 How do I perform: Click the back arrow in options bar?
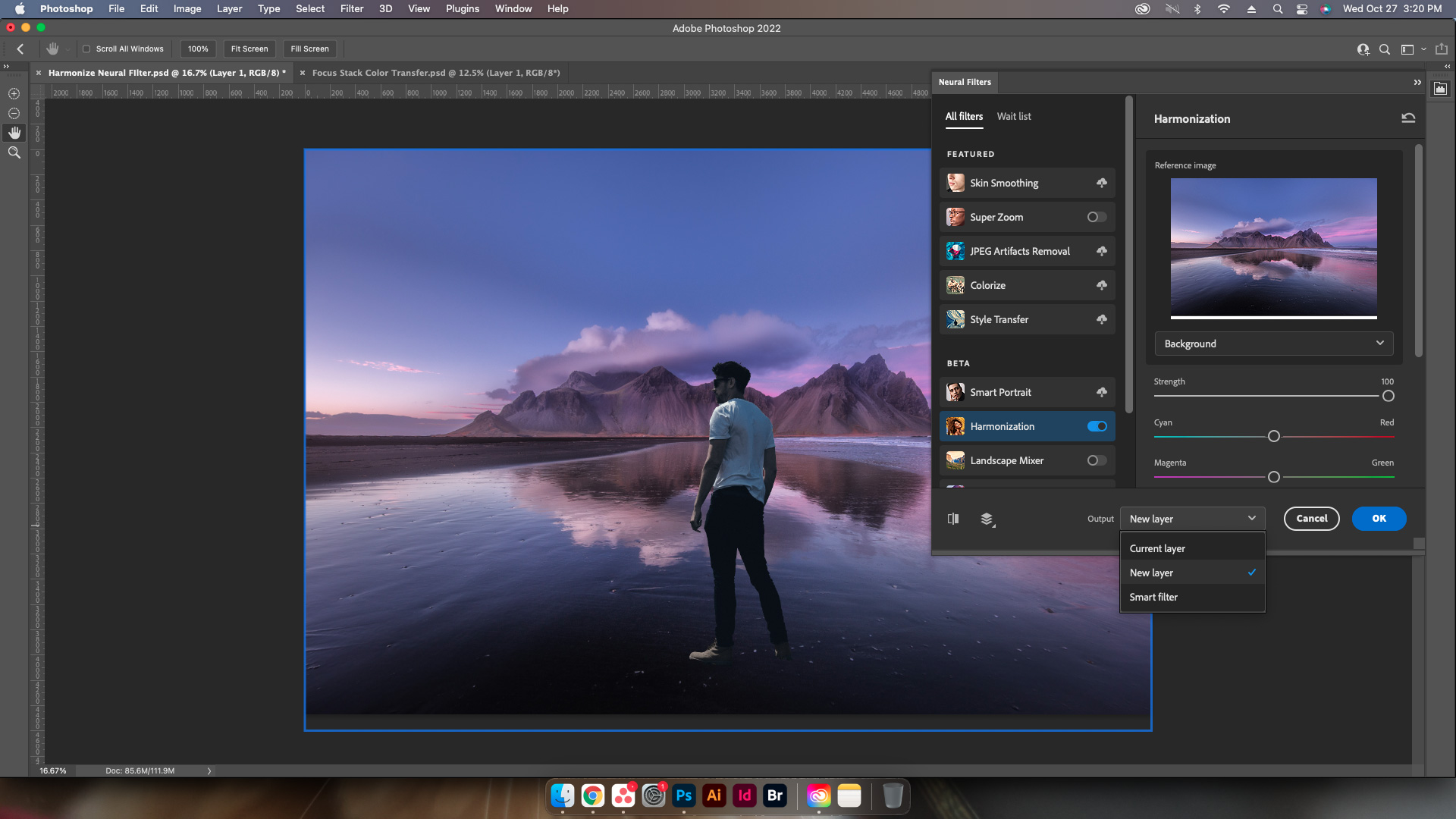click(20, 49)
